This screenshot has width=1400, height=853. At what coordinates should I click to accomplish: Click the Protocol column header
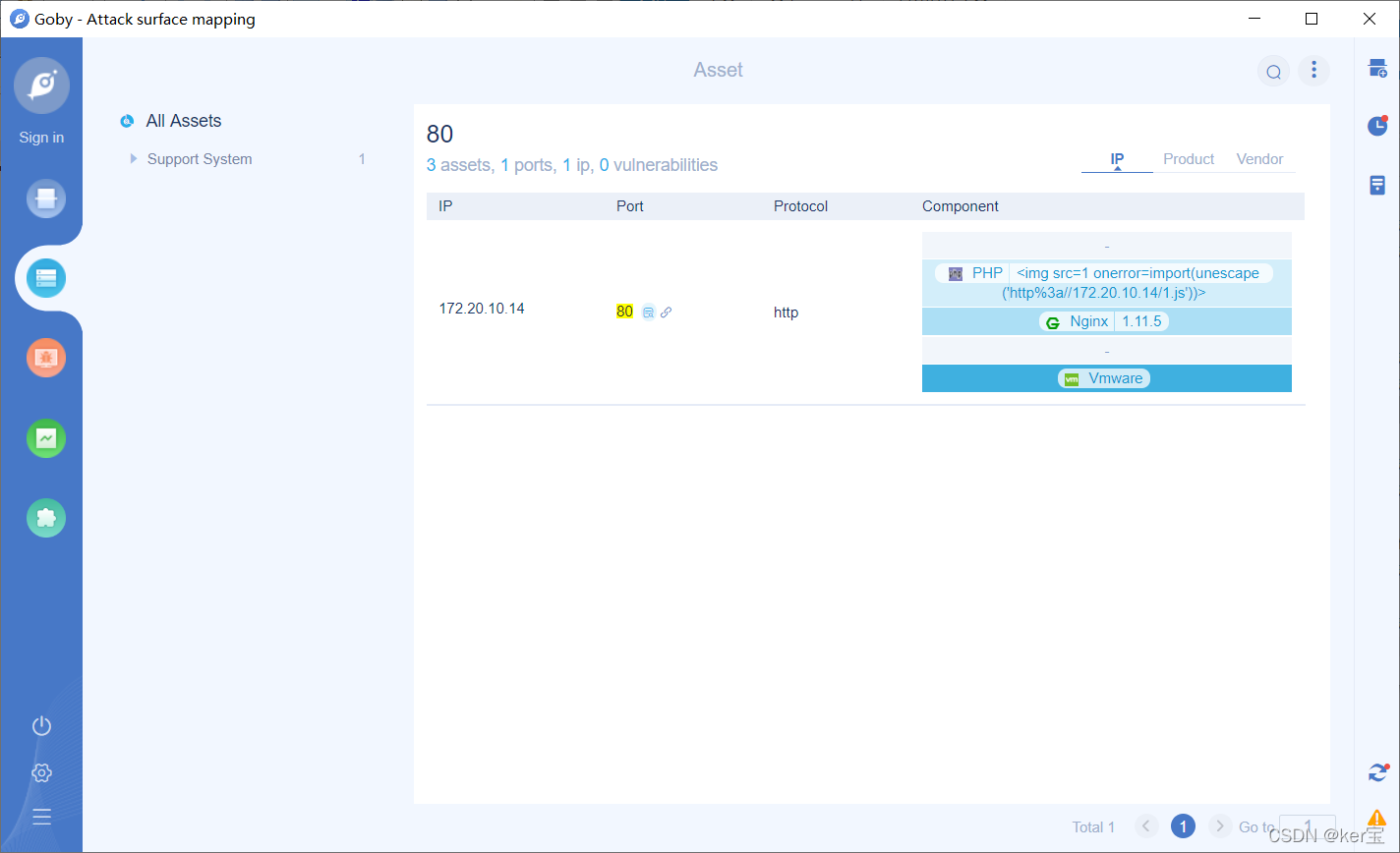click(x=800, y=206)
